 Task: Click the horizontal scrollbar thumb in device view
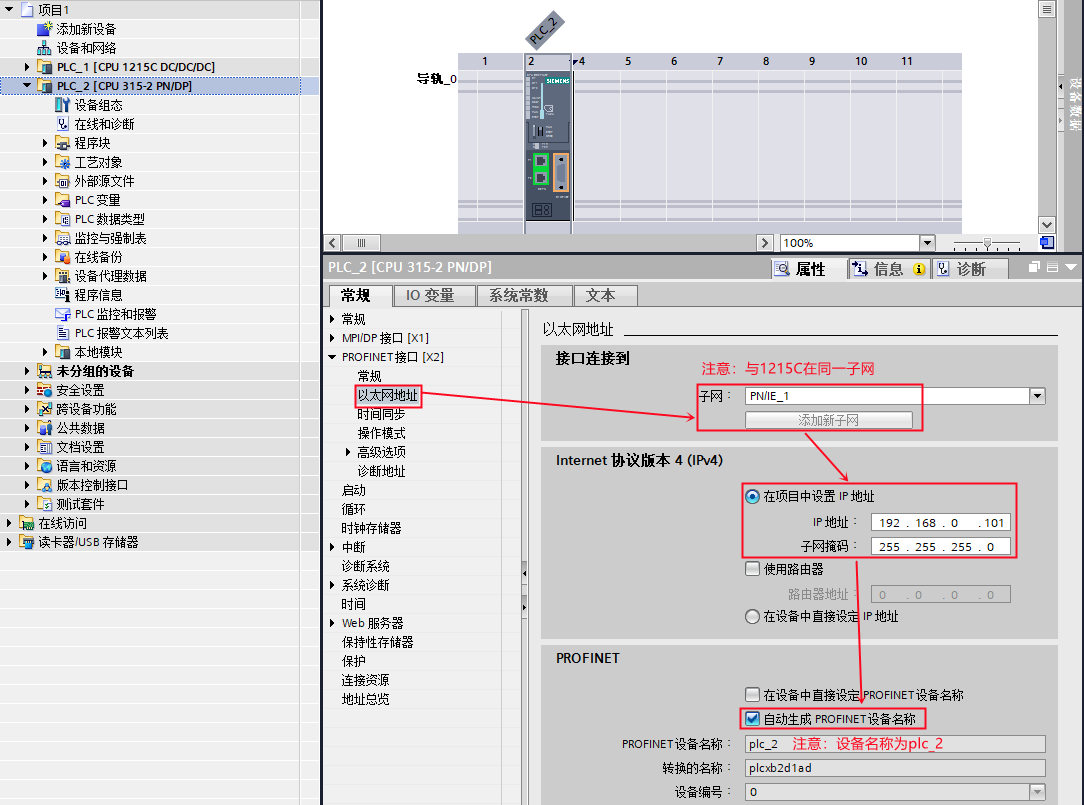(x=361, y=243)
